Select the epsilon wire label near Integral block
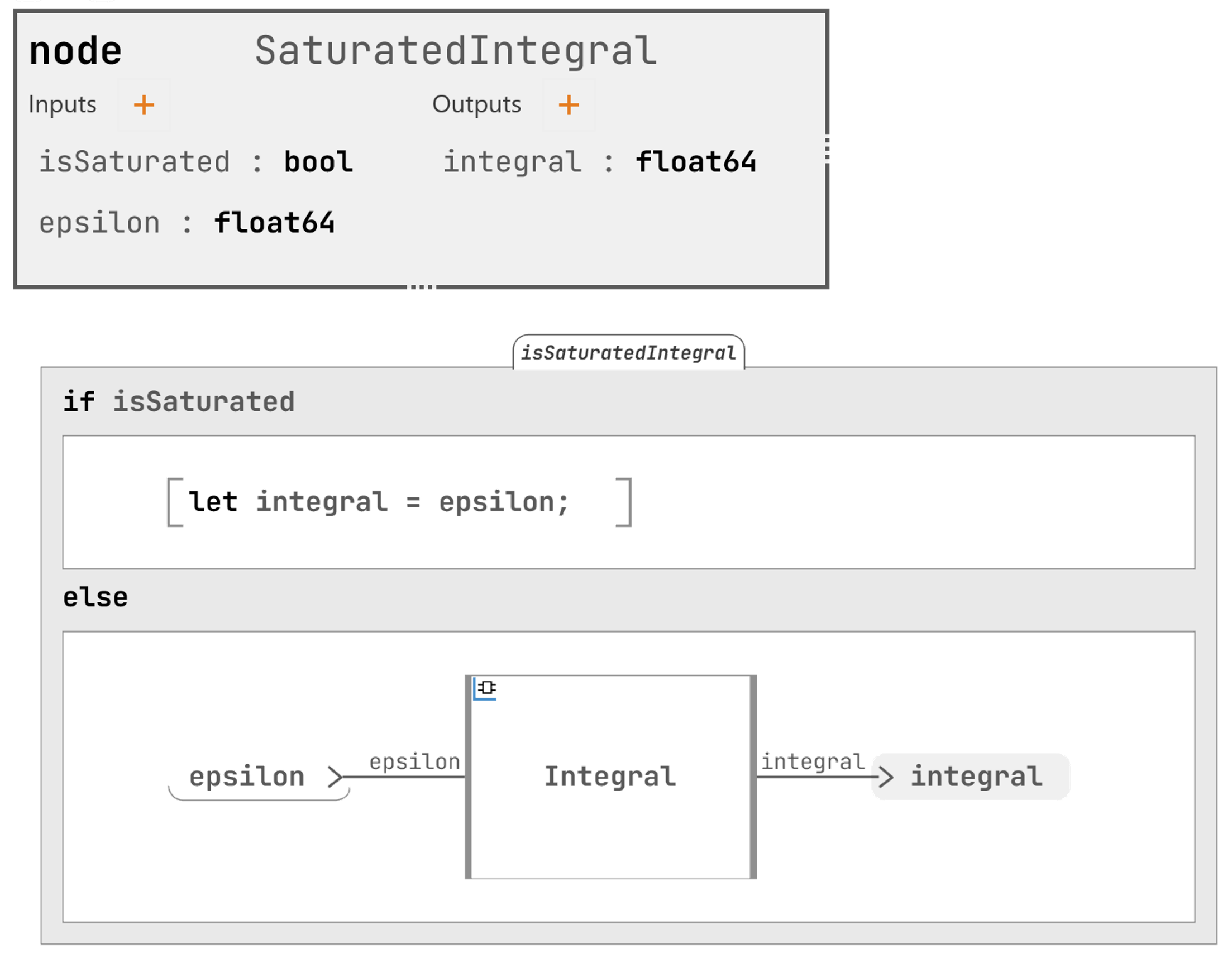This screenshot has width=1232, height=958. [x=414, y=762]
